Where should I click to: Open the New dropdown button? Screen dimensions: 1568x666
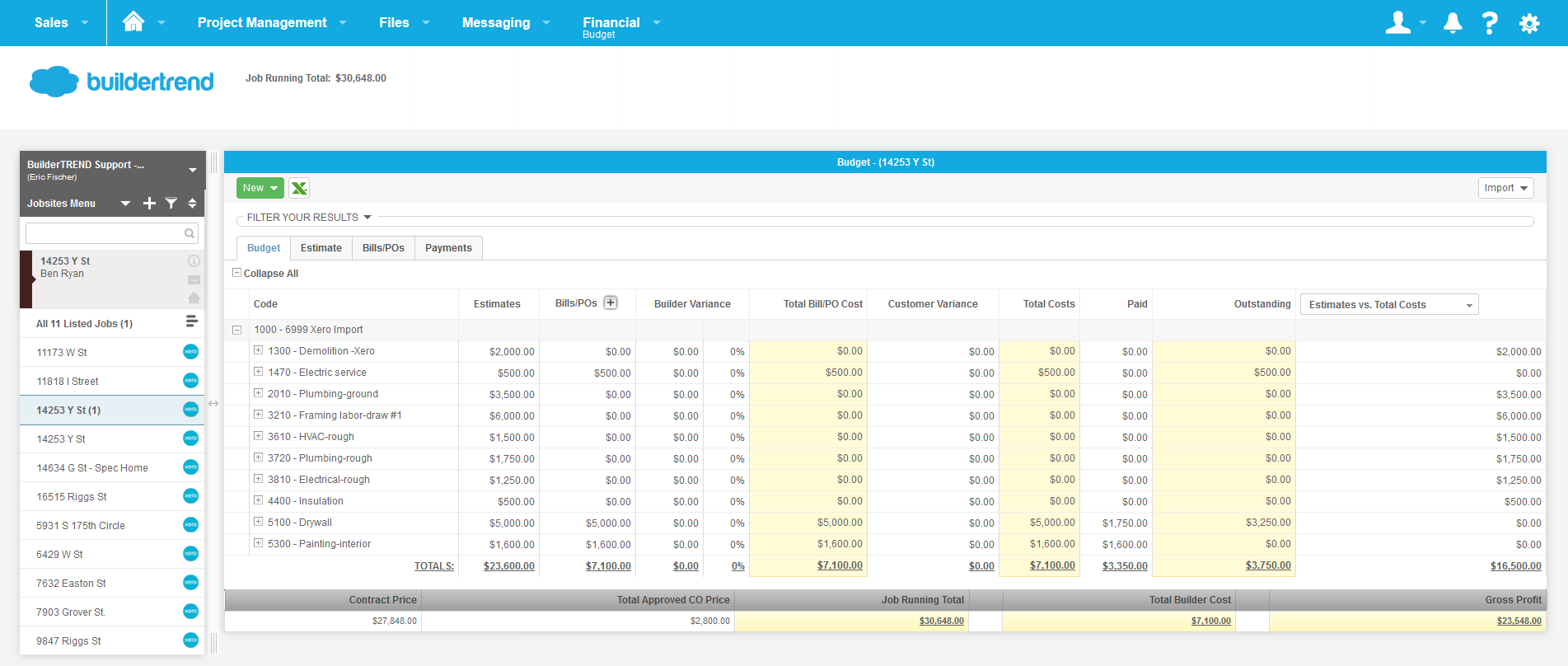260,188
